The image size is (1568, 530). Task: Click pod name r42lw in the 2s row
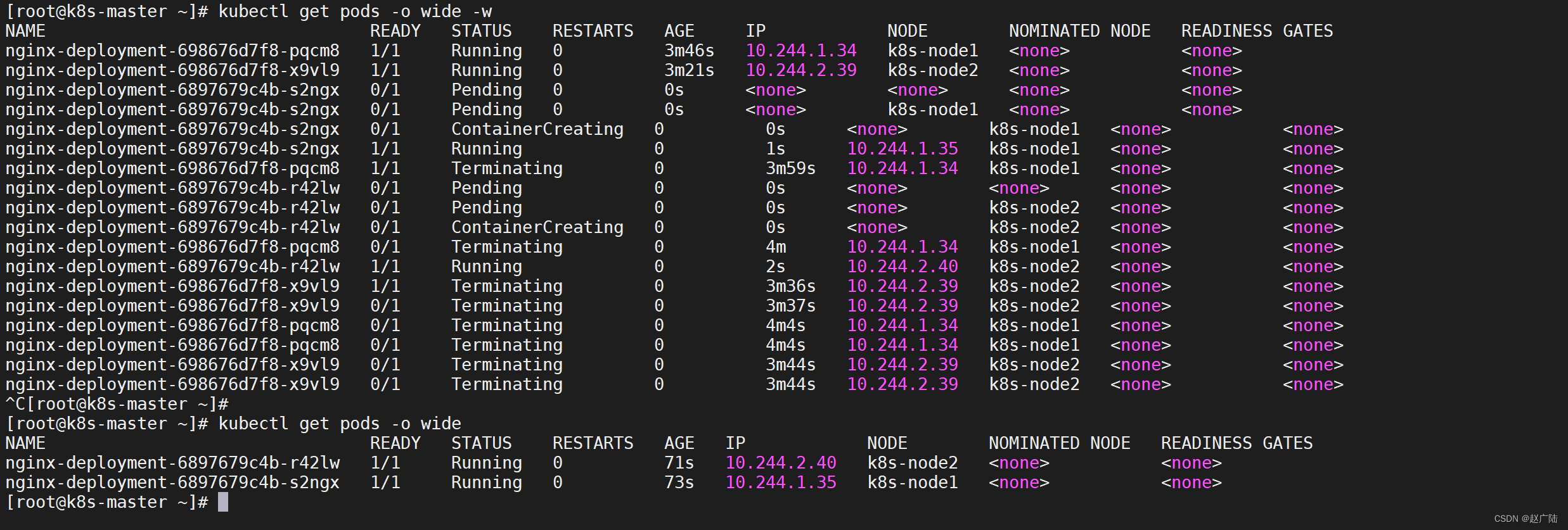point(172,267)
